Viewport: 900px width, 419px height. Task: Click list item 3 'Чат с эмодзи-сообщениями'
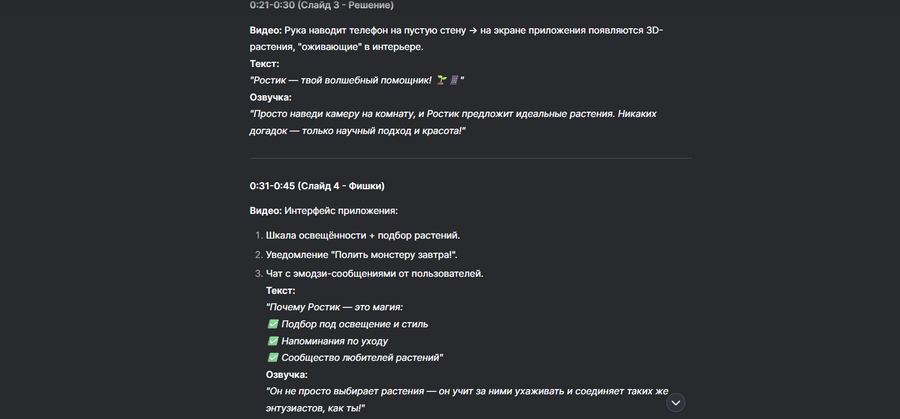[x=374, y=273]
